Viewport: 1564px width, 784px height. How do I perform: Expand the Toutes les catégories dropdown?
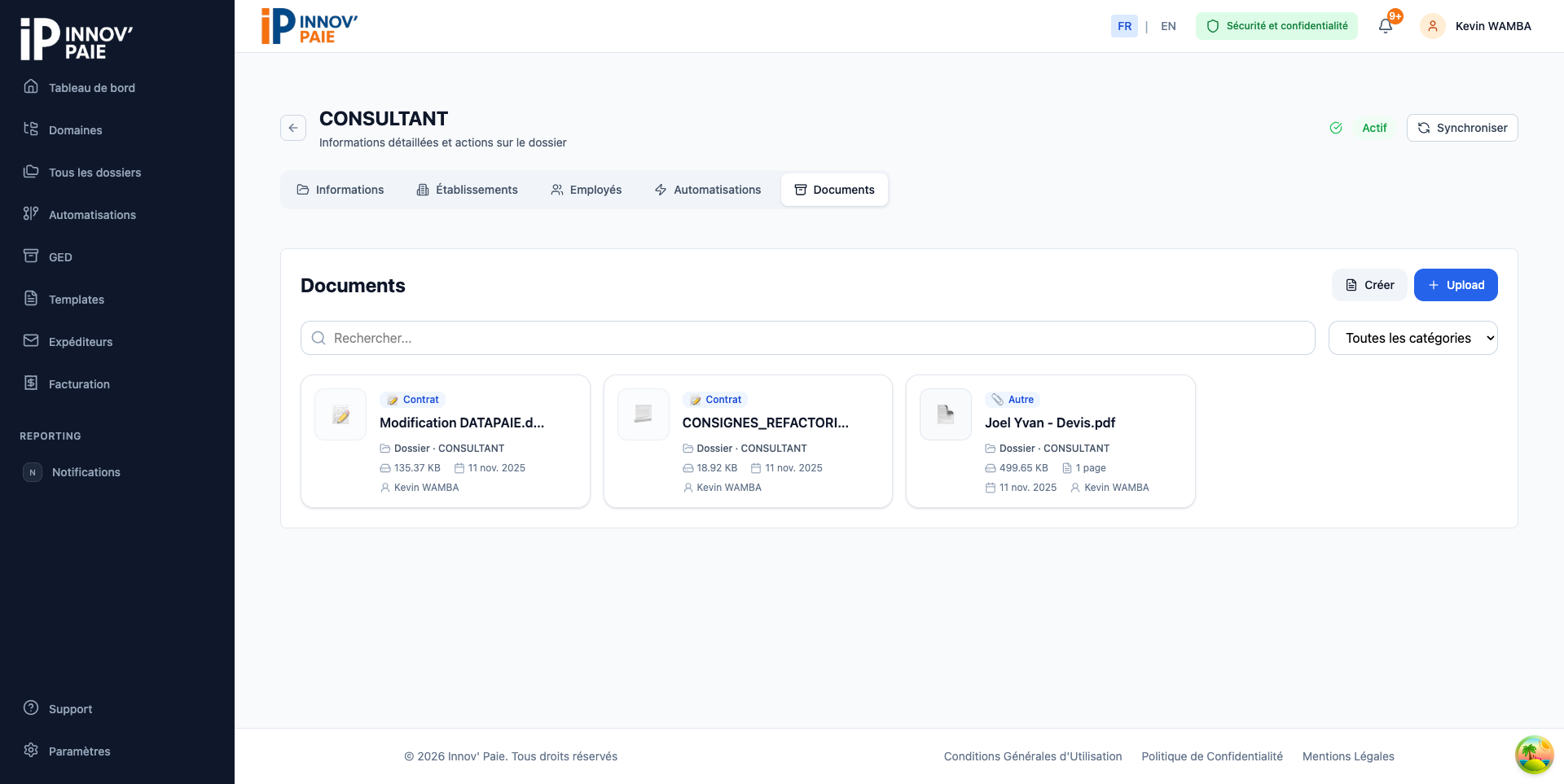(x=1412, y=338)
